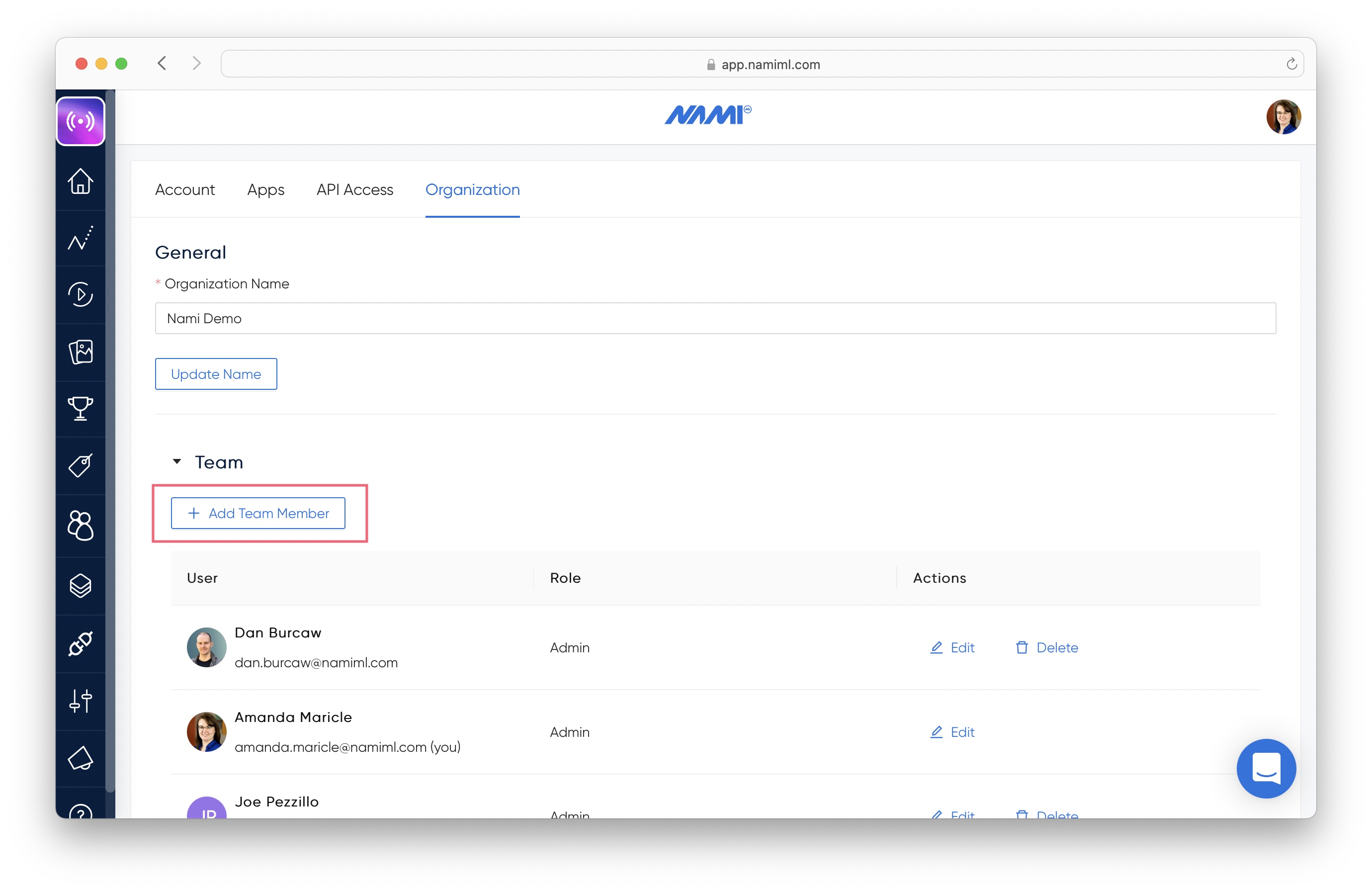Switch to the Account tab
The width and height of the screenshot is (1372, 892).
(x=184, y=190)
